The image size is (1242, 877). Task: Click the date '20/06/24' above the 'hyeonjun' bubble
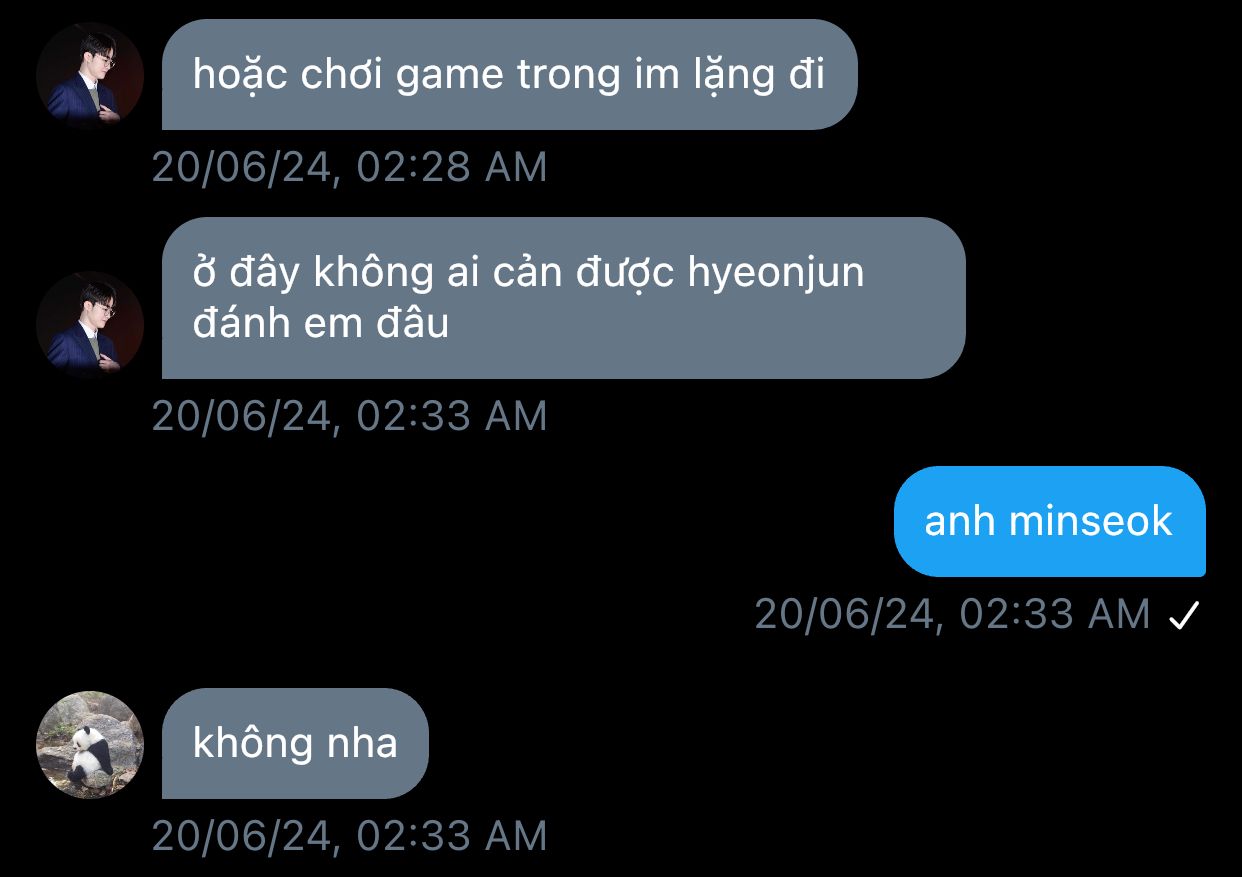(241, 167)
